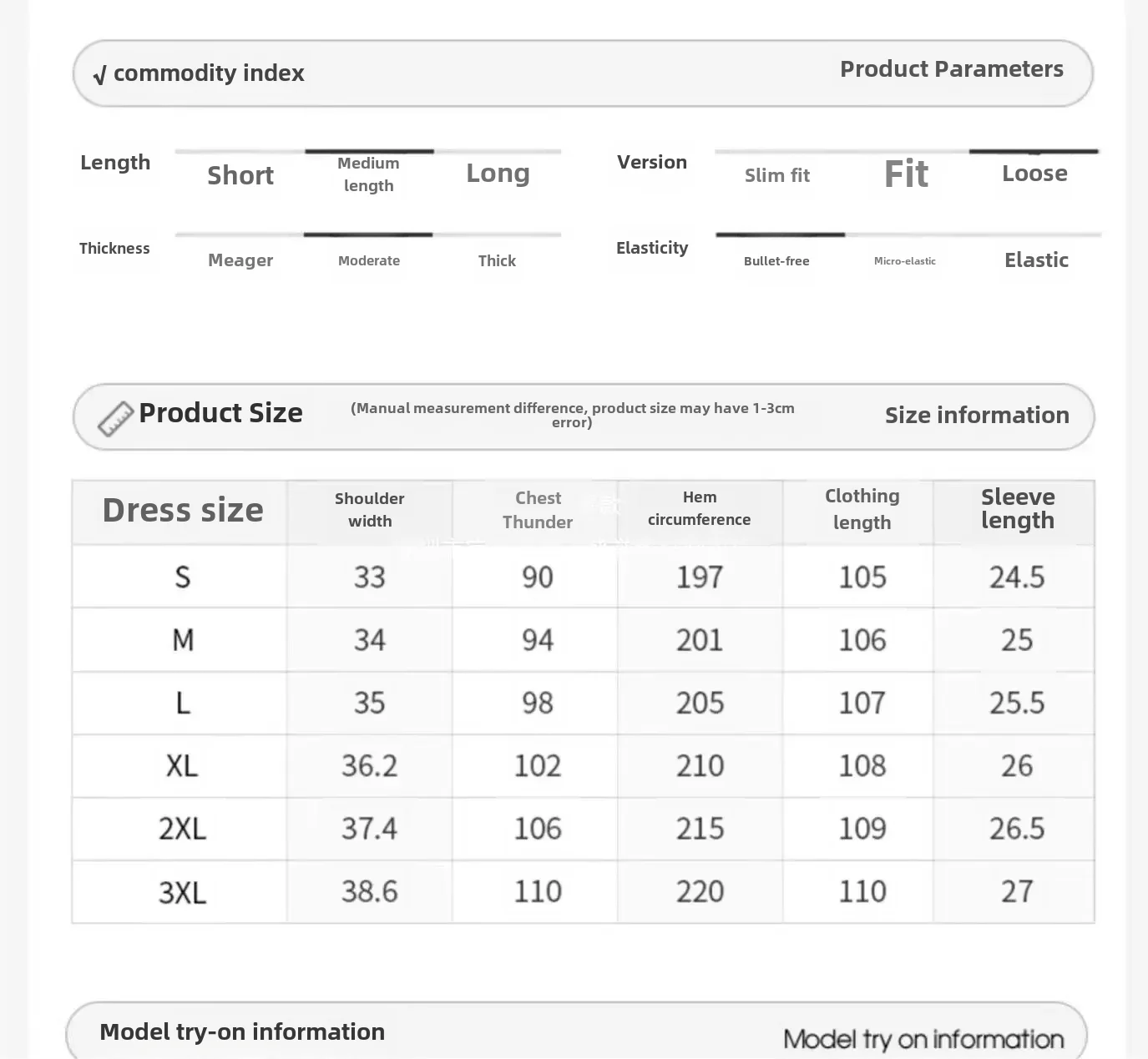Choose Moderate on the Thickness scale
The height and width of the screenshot is (1059, 1148).
[x=368, y=260]
